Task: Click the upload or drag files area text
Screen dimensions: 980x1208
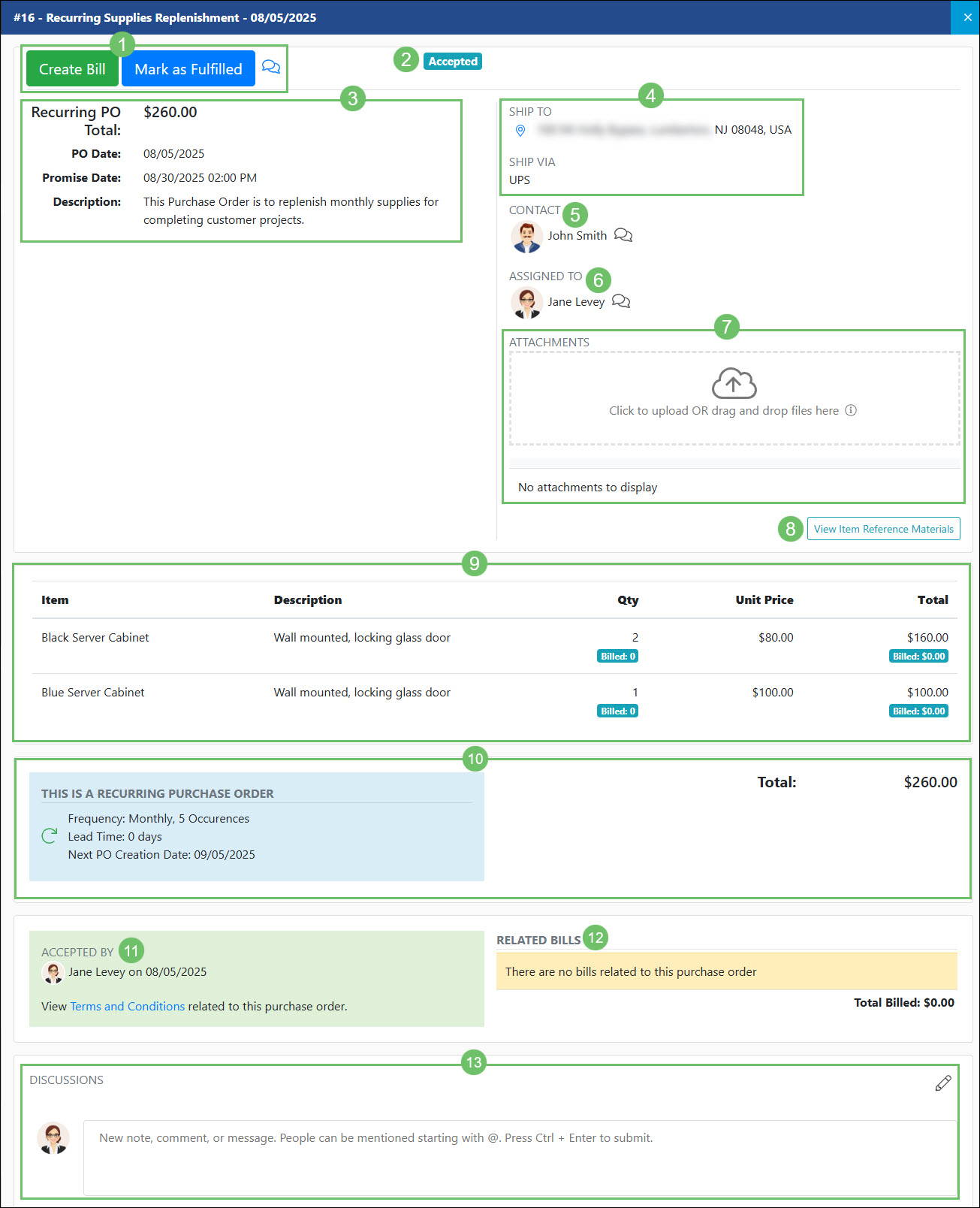Action: coord(724,411)
